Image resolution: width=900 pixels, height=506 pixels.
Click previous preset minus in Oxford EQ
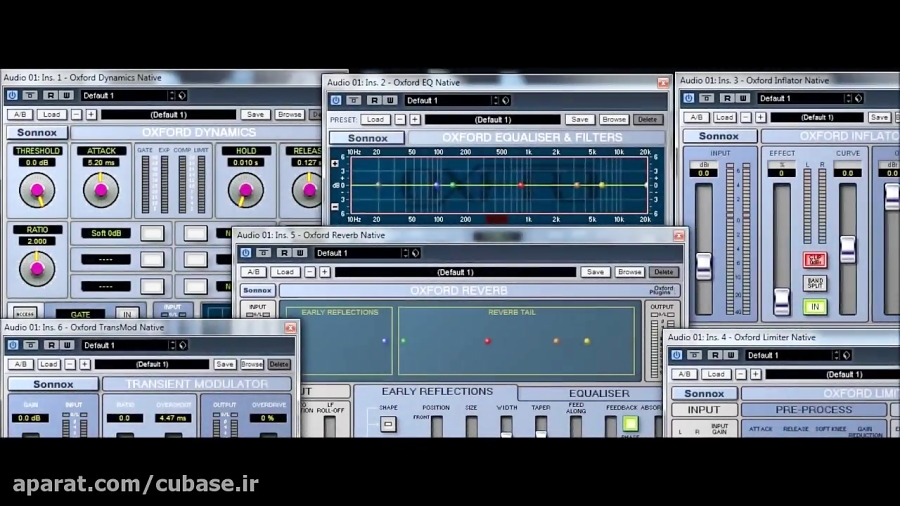click(400, 120)
